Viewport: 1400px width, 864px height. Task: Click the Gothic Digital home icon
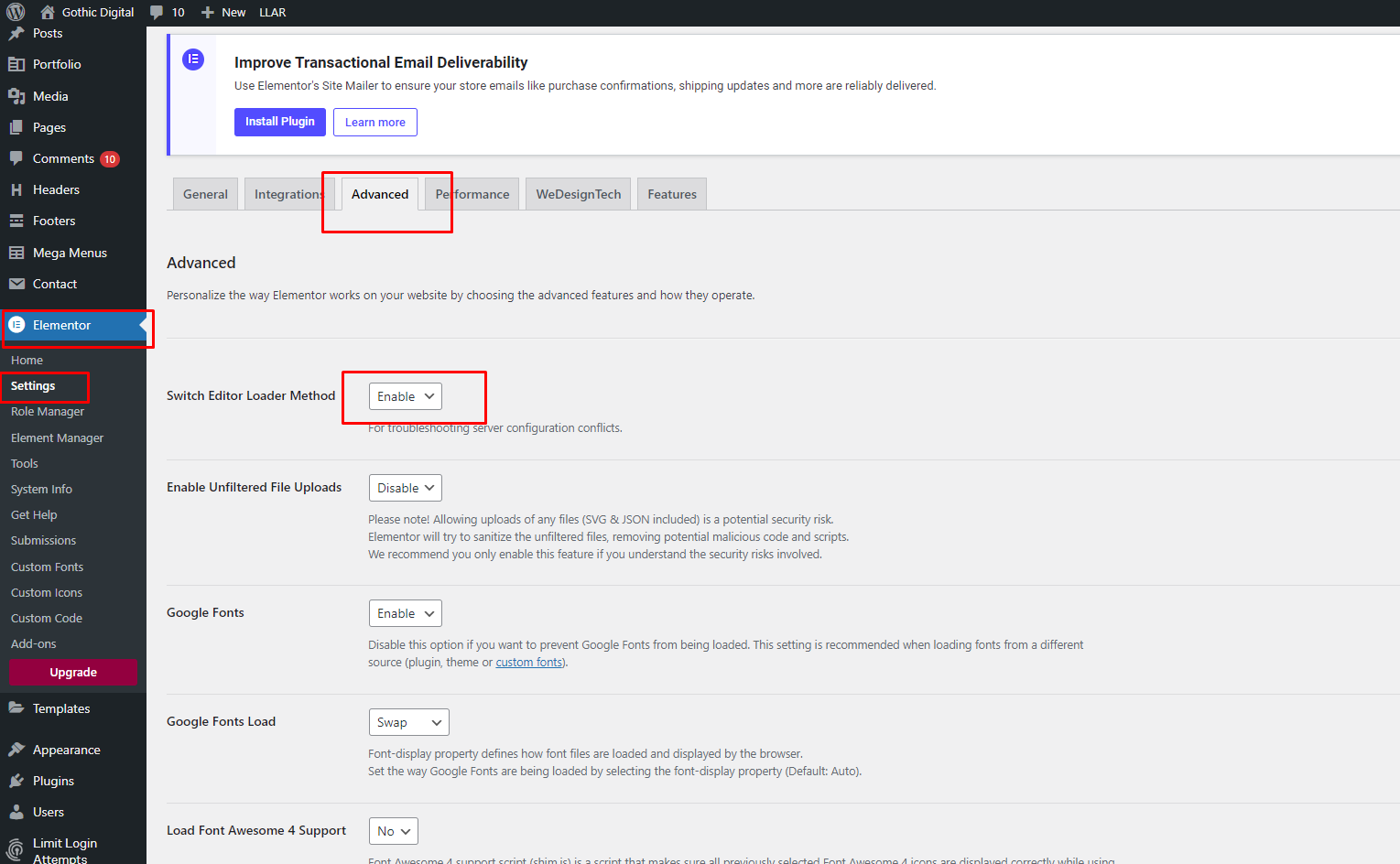48,12
